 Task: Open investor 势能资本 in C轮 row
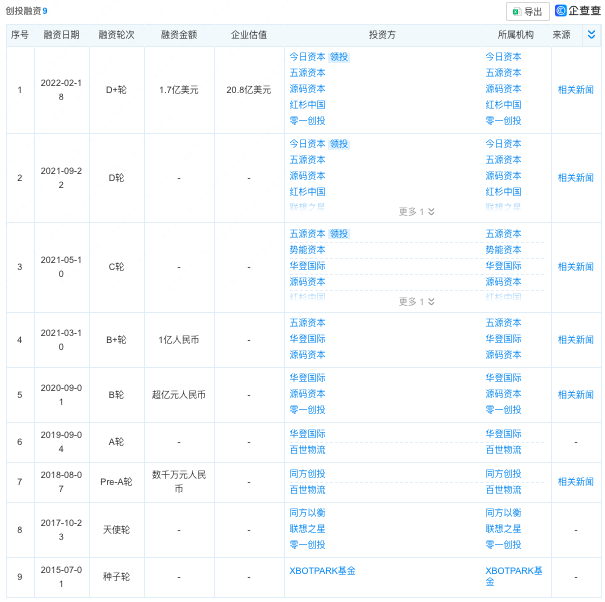click(x=308, y=250)
